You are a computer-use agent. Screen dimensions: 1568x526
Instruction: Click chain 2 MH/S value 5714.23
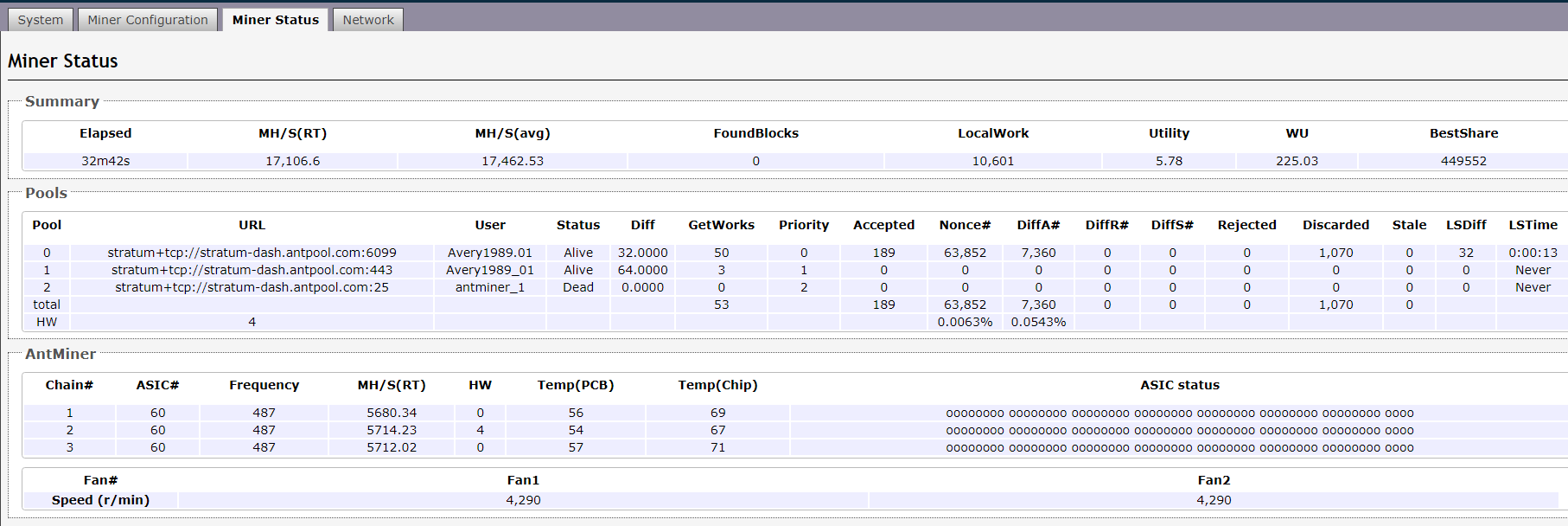[392, 430]
